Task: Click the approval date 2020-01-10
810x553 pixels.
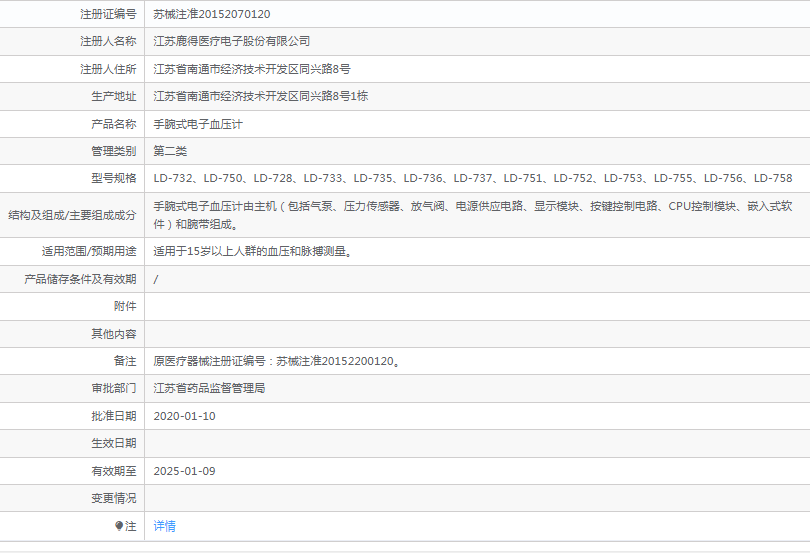Action: [x=184, y=416]
